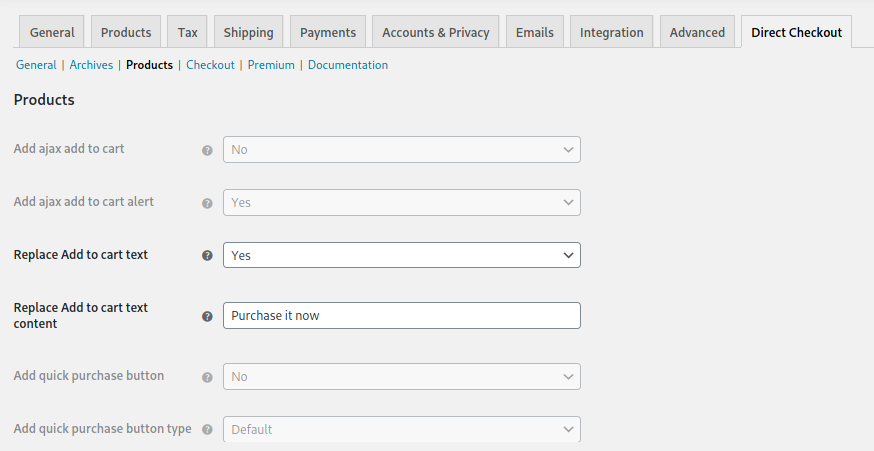
Task: Open the Add quick purchase button dropdown
Action: pyautogui.click(x=401, y=376)
